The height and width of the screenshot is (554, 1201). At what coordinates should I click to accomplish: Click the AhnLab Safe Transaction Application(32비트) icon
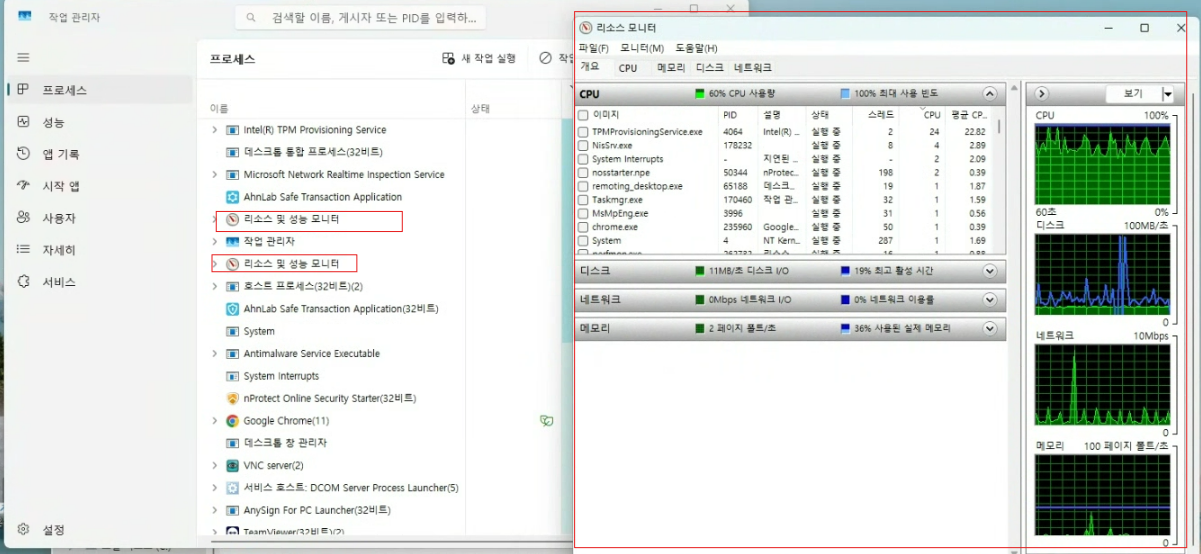coord(233,309)
